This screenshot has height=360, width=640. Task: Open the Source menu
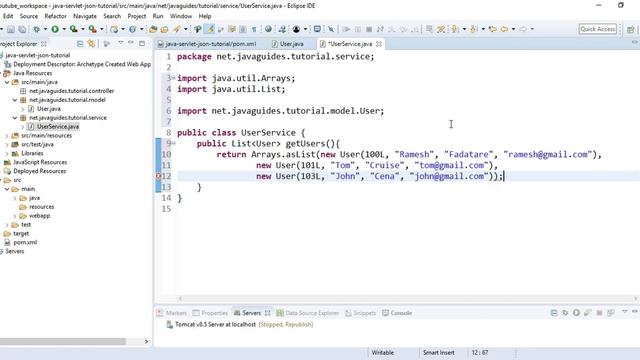click(x=29, y=16)
